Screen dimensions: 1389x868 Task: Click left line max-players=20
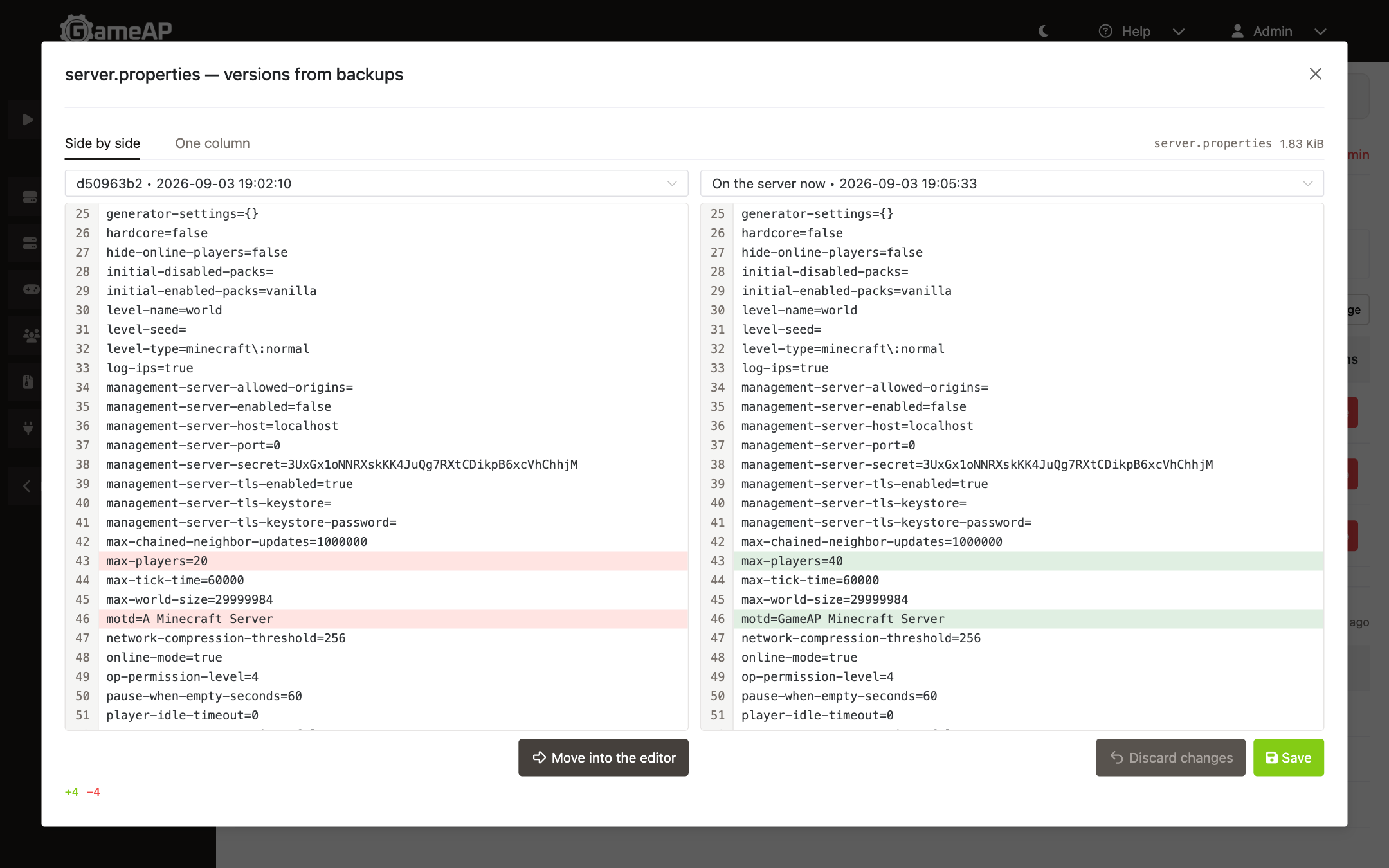393,561
